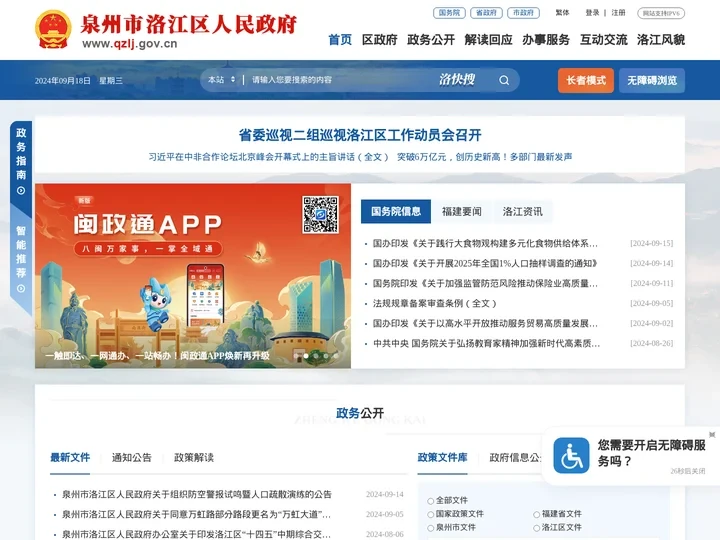Open 弘扬教育家精神 article
This screenshot has width=720, height=540.
point(486,343)
